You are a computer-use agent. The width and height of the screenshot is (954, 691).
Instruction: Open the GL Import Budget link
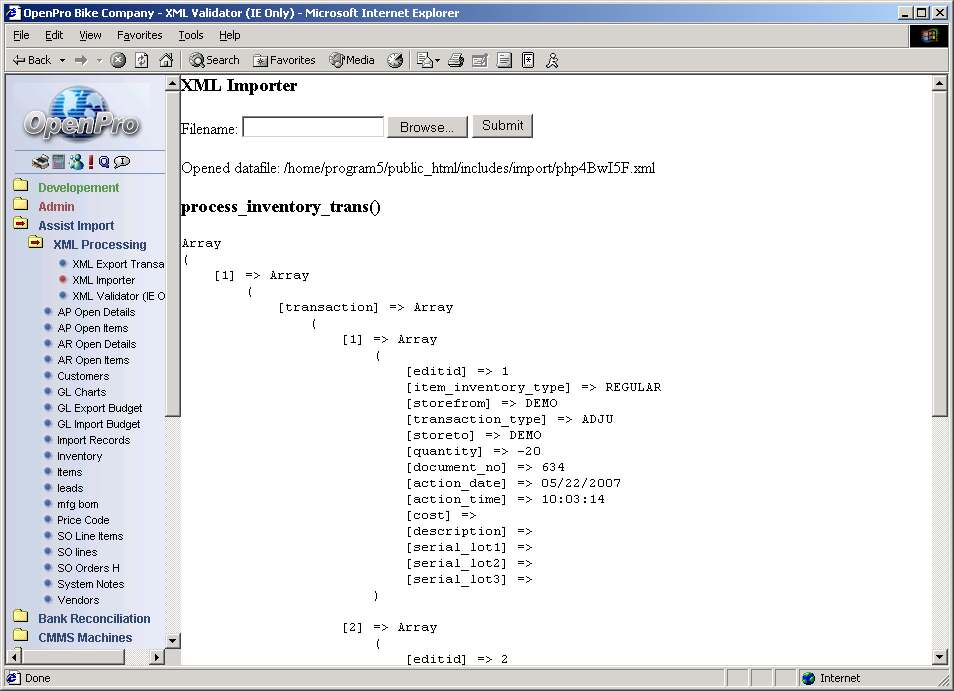pyautogui.click(x=98, y=424)
